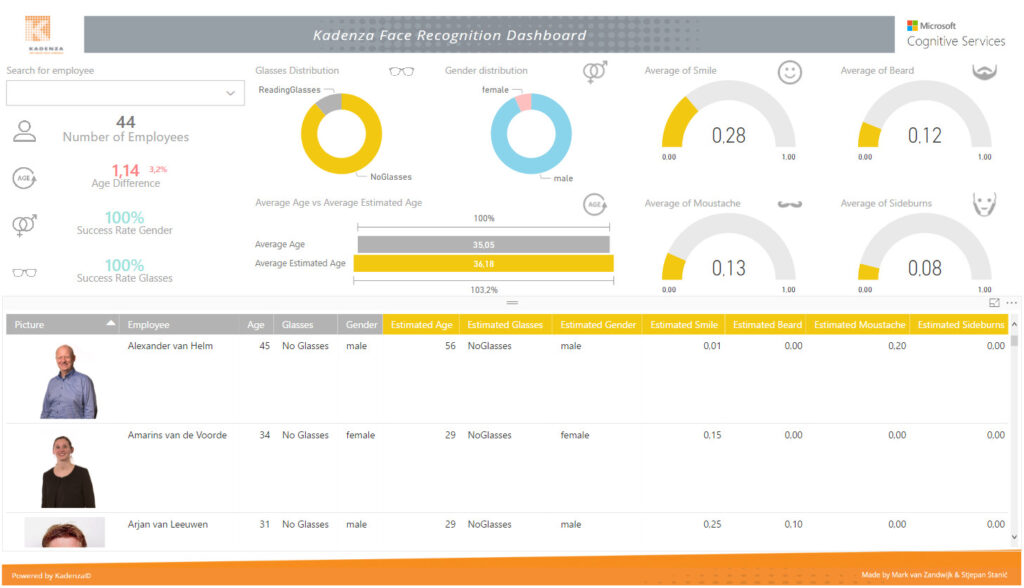Click the yellow Average Estimated Age bar
Image resolution: width=1024 pixels, height=588 pixels.
pos(483,263)
